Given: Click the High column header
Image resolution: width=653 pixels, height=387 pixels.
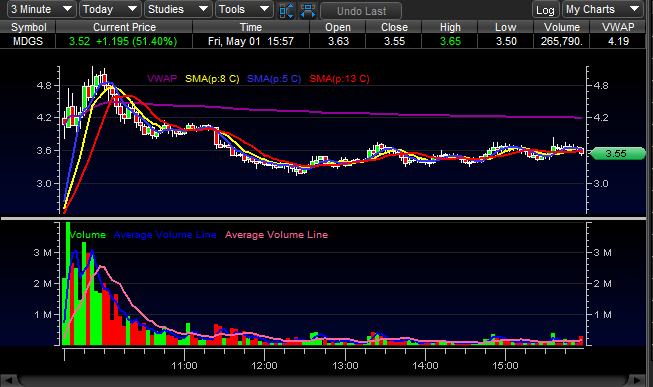Looking at the screenshot, I should pyautogui.click(x=450, y=27).
